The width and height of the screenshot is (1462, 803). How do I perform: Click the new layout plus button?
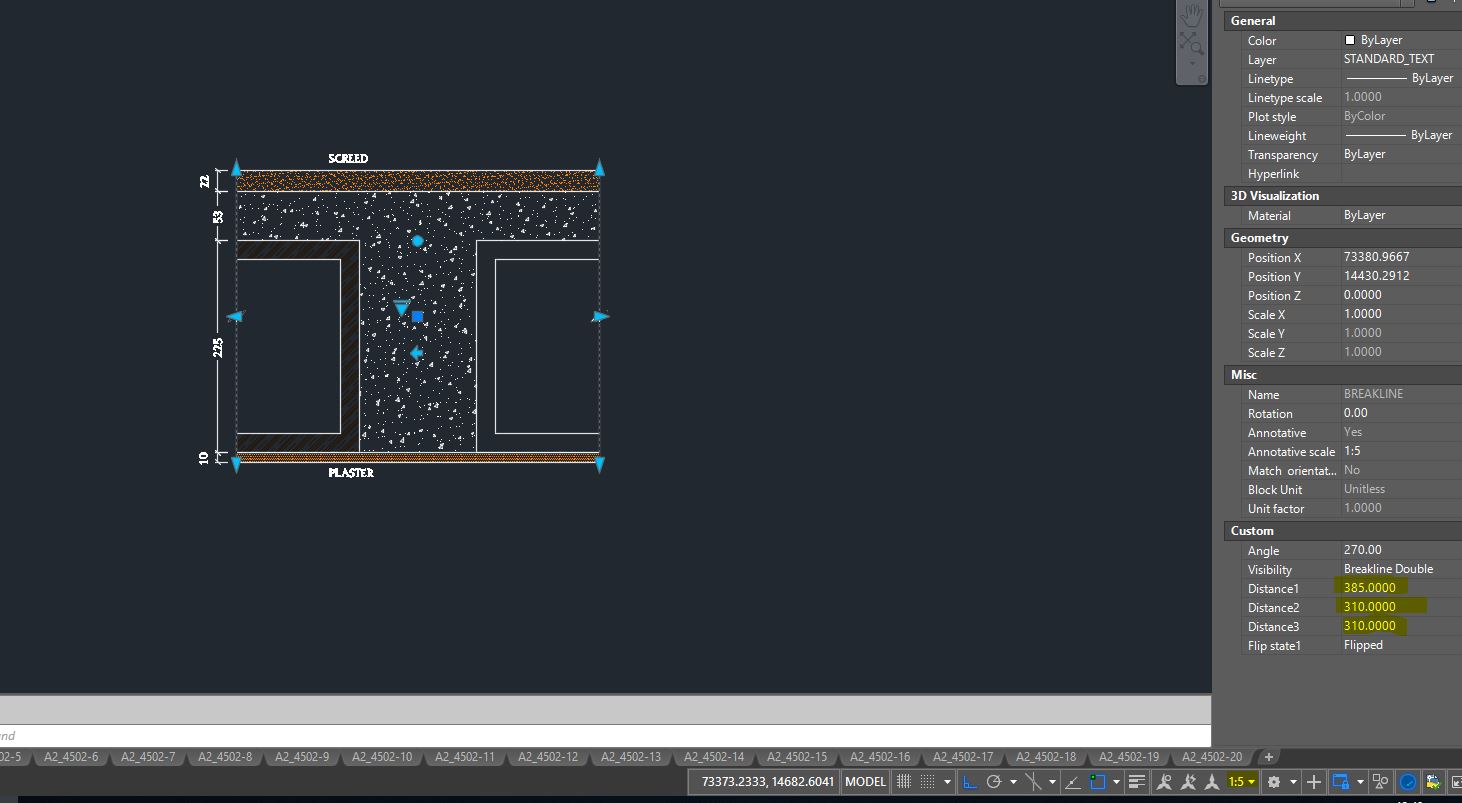click(1268, 757)
